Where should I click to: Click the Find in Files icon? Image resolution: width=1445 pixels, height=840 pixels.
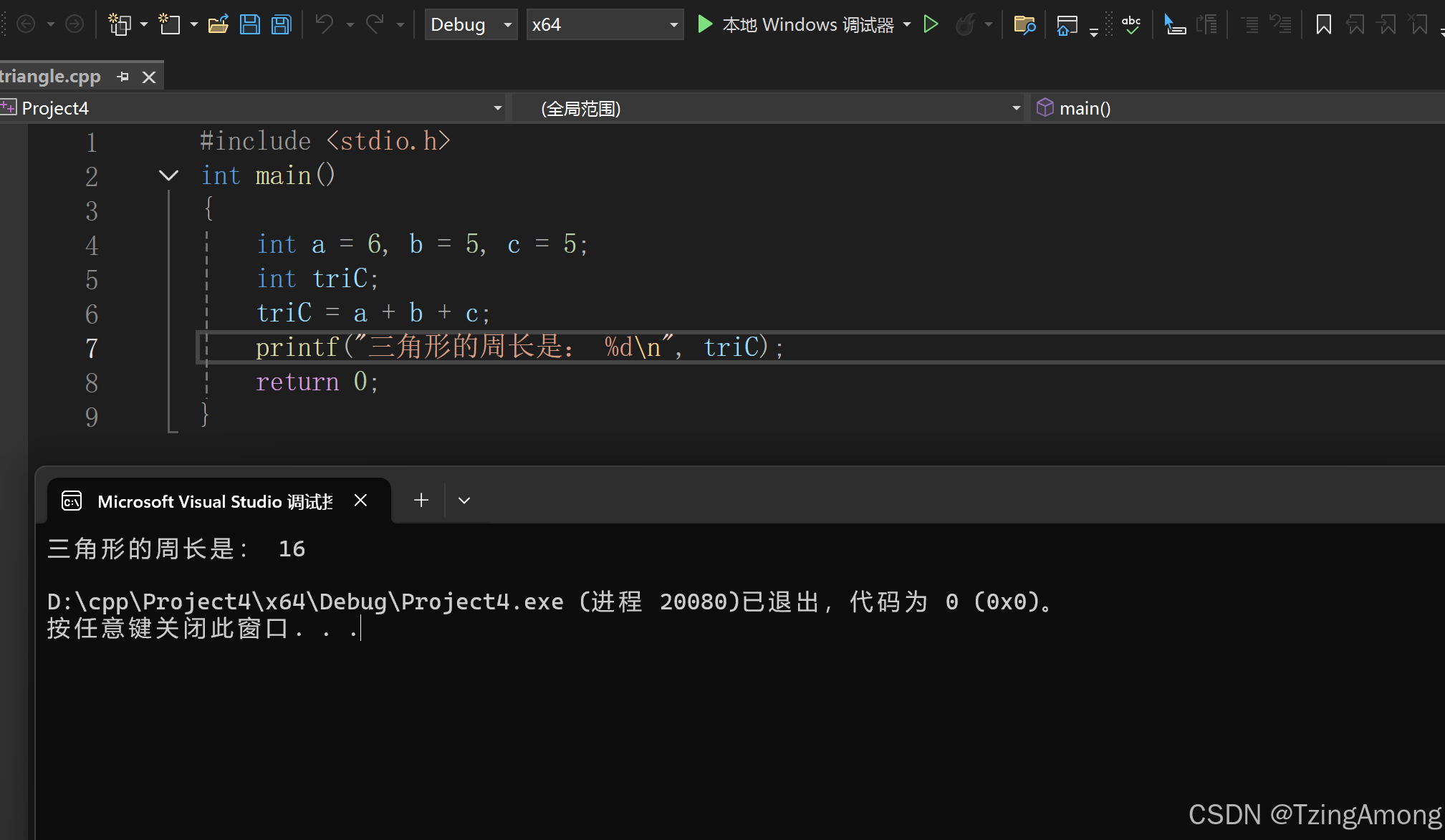point(1024,25)
